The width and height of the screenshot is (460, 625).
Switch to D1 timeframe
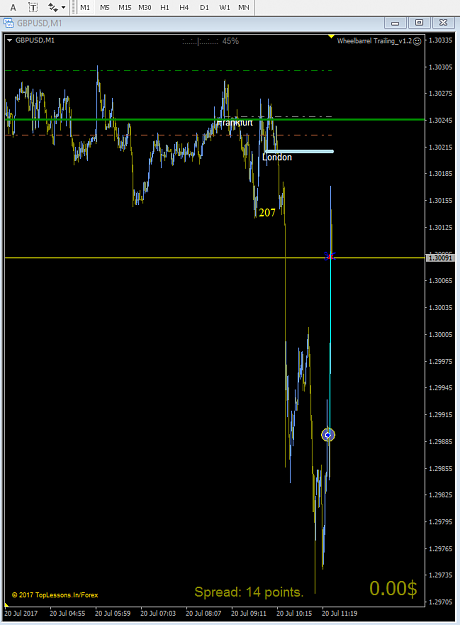coord(204,7)
